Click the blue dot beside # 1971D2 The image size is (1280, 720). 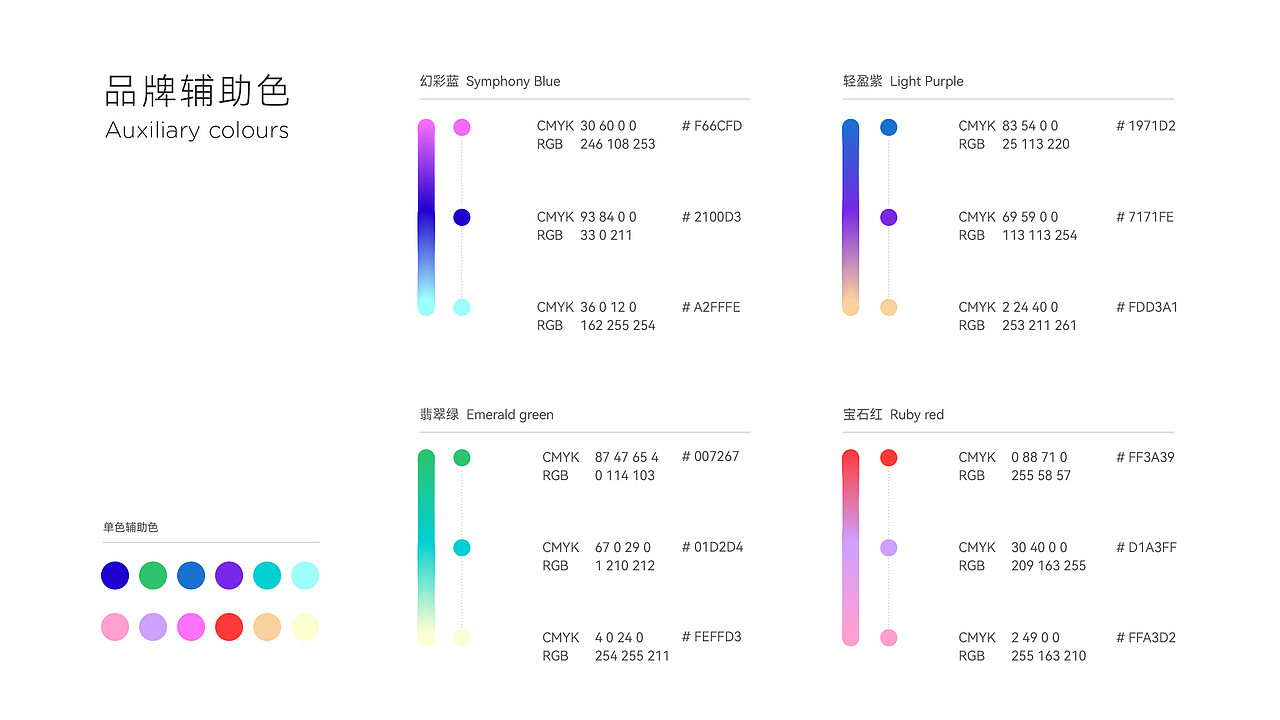pos(888,127)
